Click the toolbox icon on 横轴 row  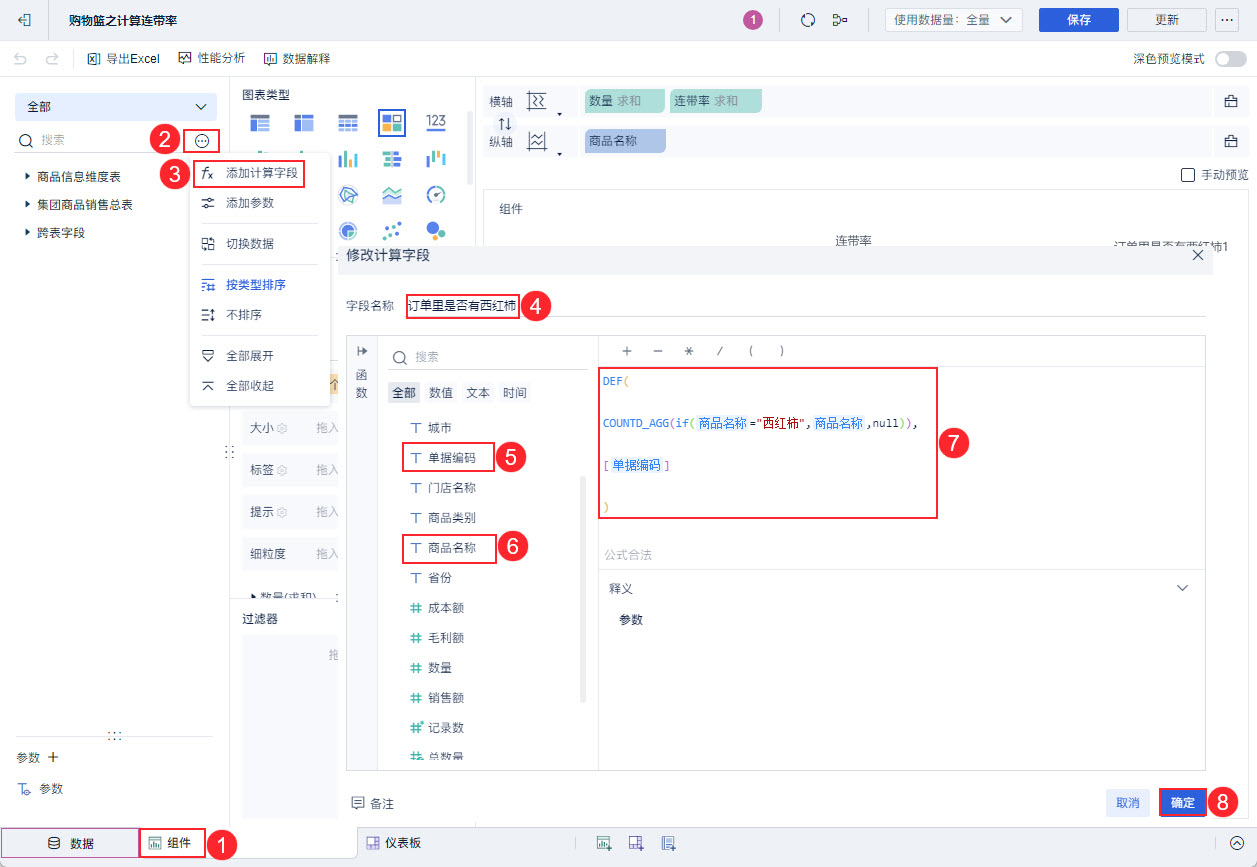coord(1231,101)
